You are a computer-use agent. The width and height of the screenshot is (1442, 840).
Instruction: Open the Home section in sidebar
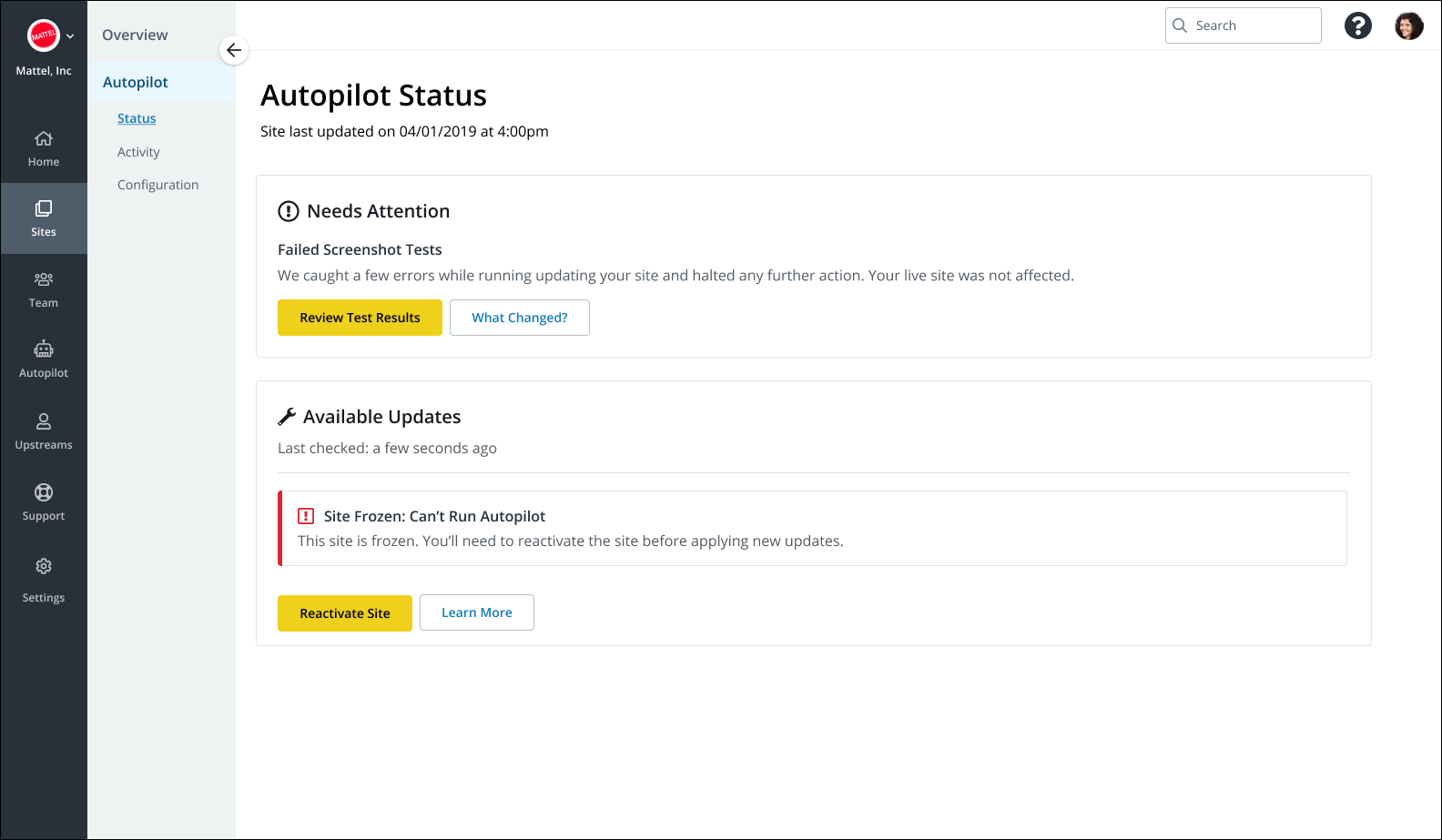[44, 148]
